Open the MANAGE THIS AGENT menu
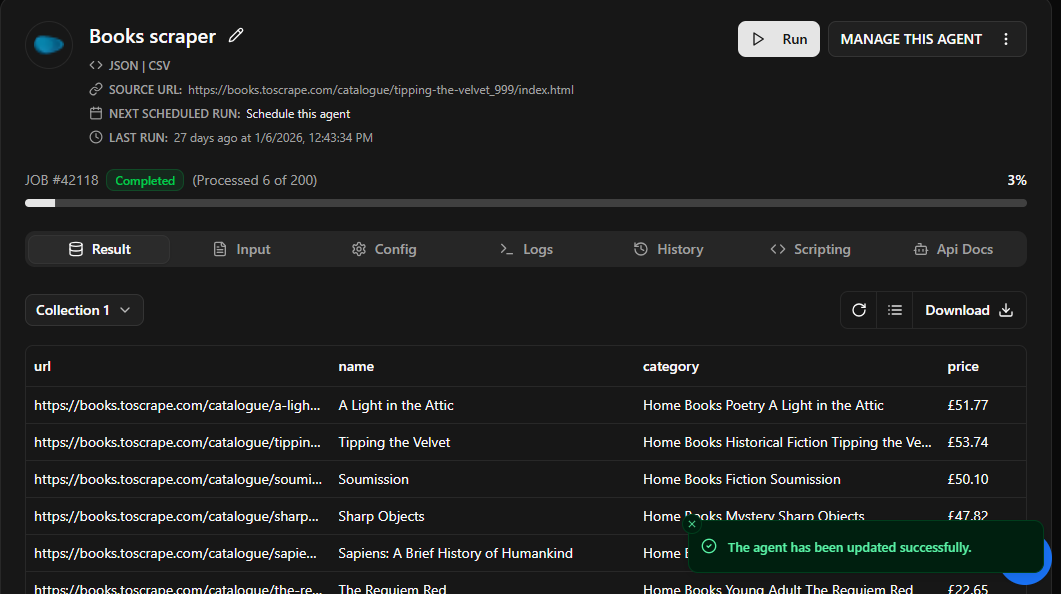 tap(911, 39)
